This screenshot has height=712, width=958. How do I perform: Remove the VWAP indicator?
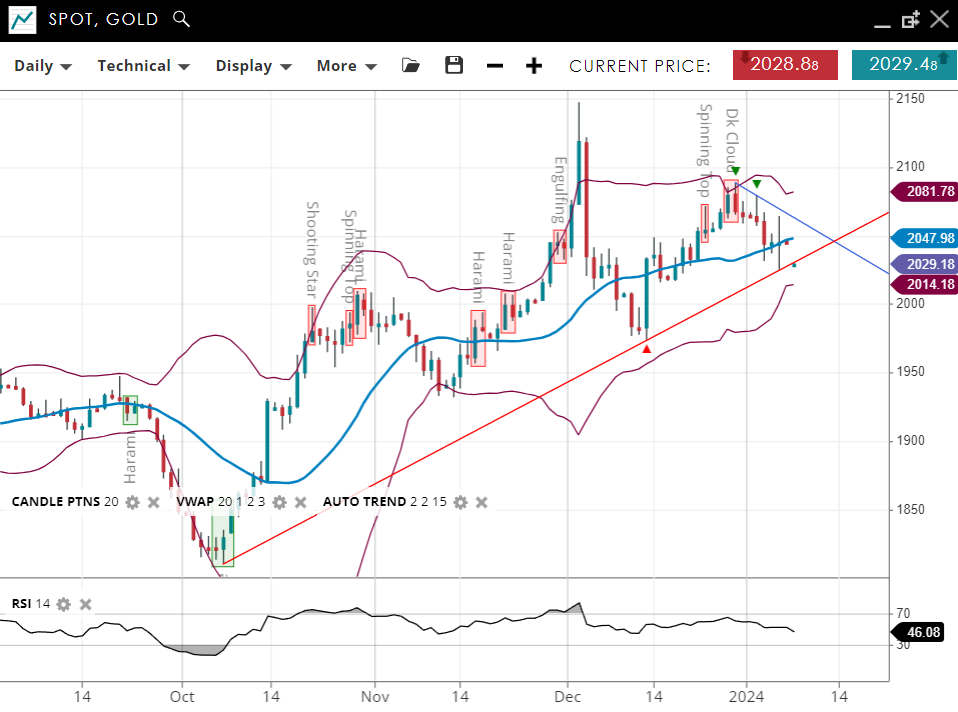[301, 502]
